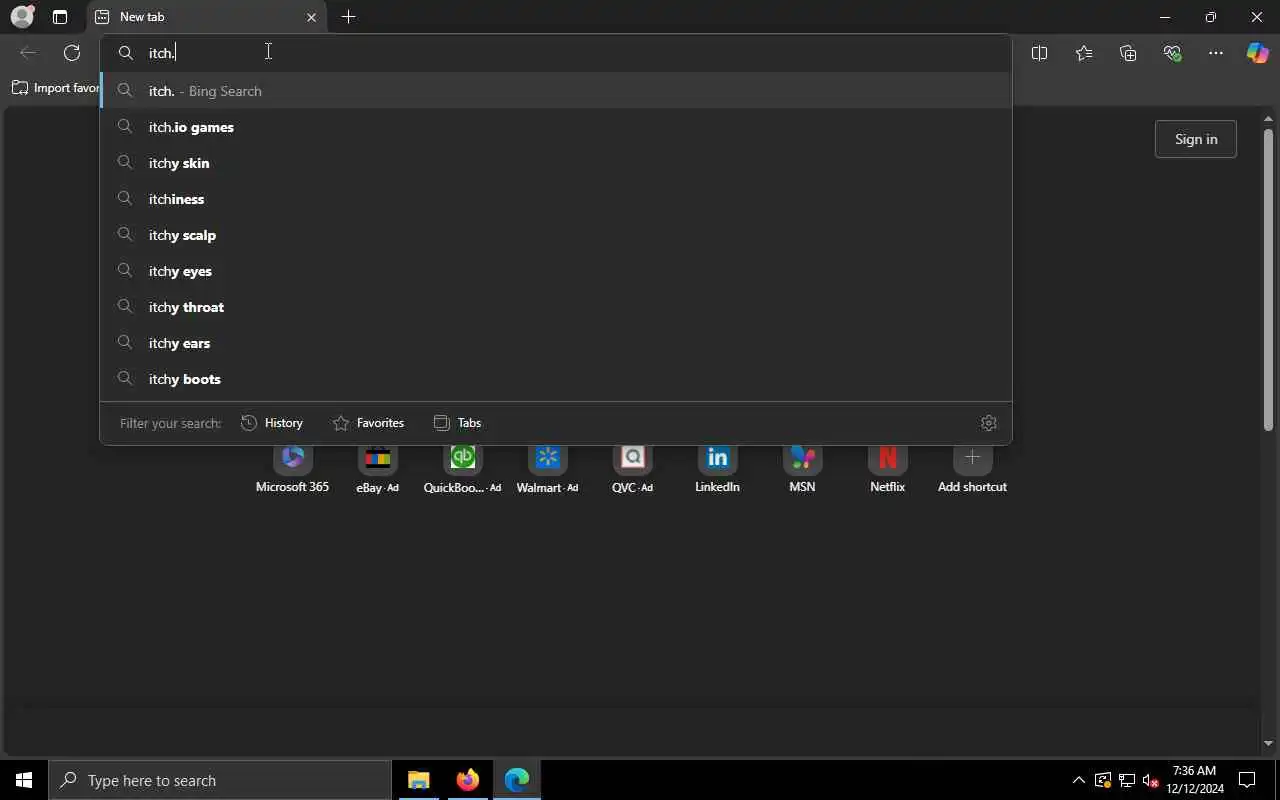Image resolution: width=1280 pixels, height=800 pixels.
Task: Filter search by Favorites
Action: click(x=368, y=423)
